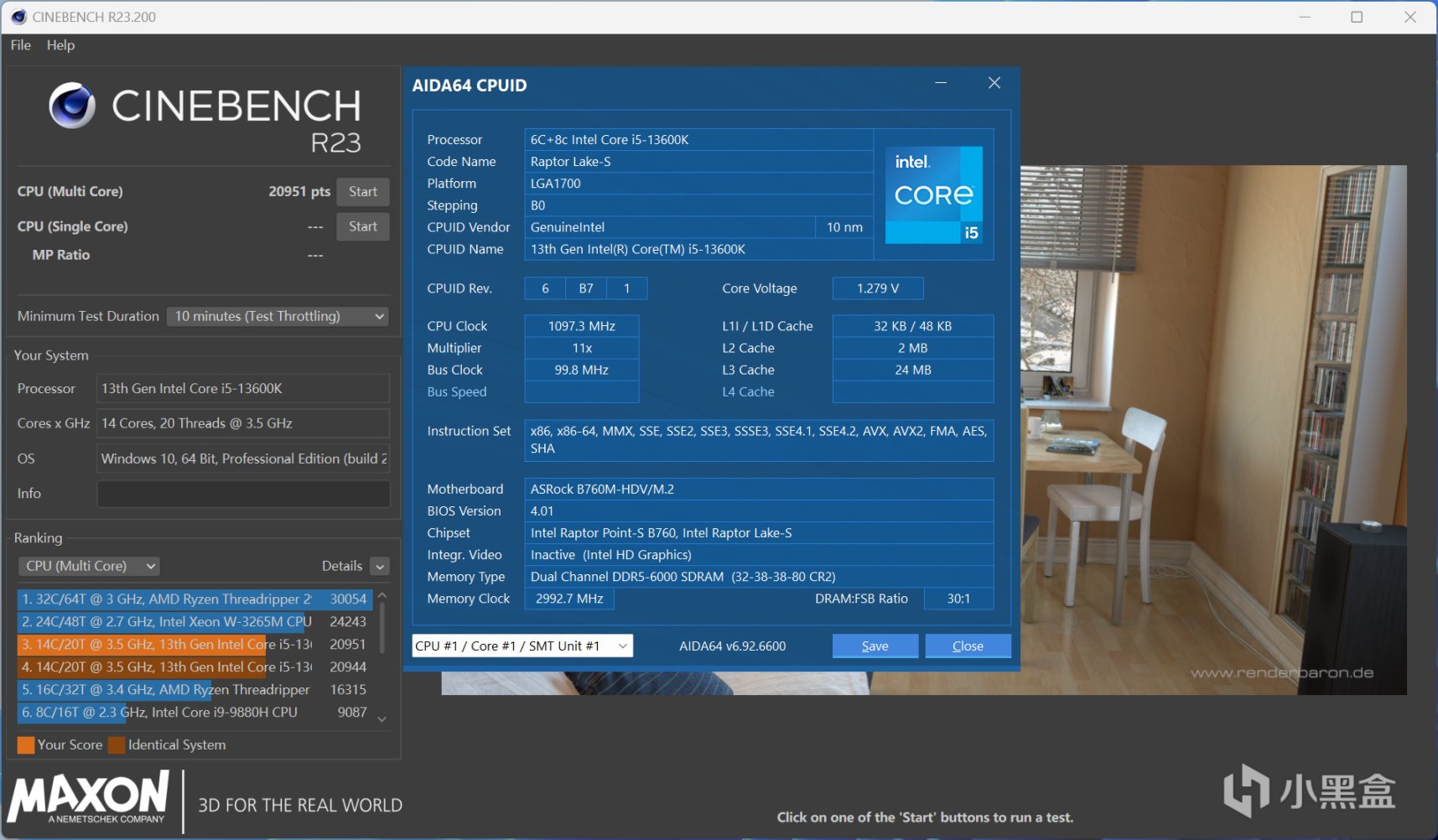The image size is (1438, 840).
Task: Click the L3 Cache value 24 MB
Action: pos(913,370)
